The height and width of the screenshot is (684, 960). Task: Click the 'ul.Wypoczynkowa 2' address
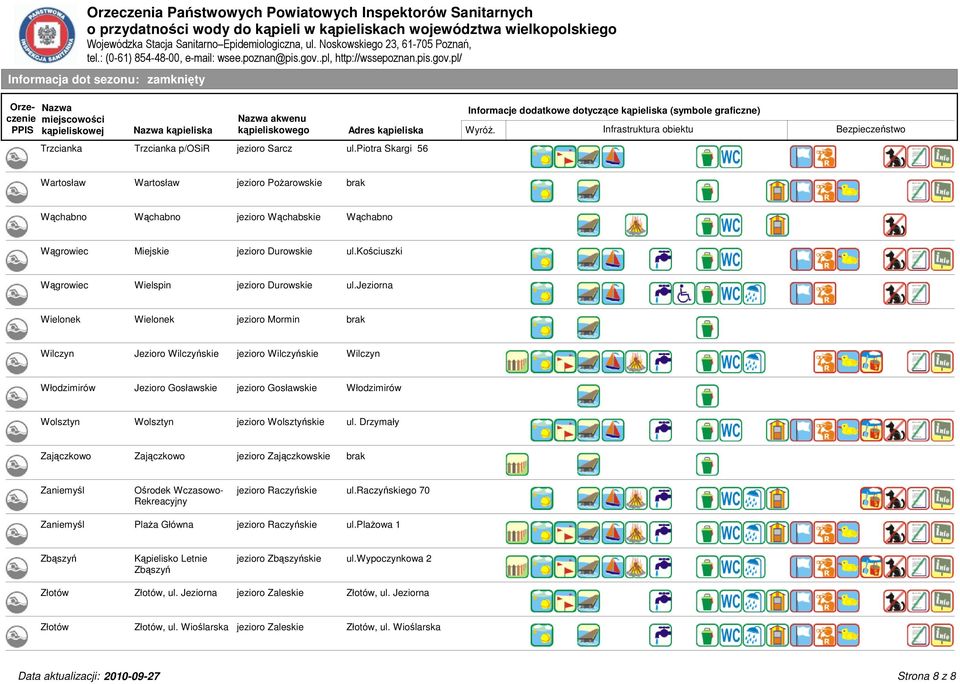(x=389, y=559)
